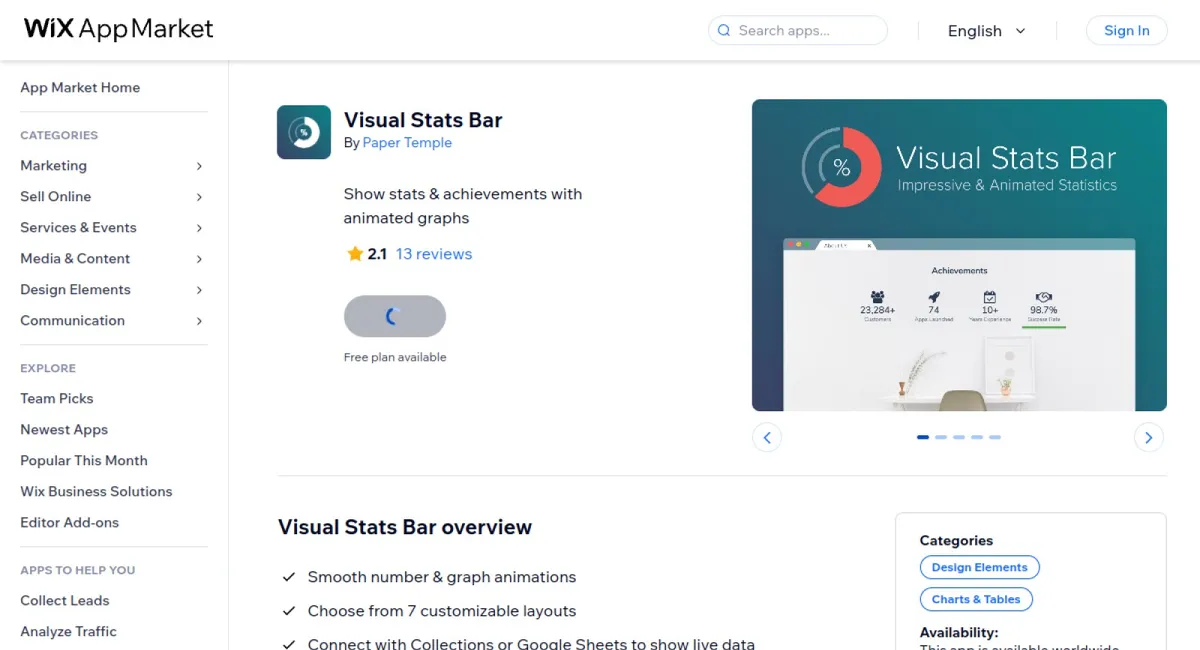Expand the Design Elements category

[75, 289]
